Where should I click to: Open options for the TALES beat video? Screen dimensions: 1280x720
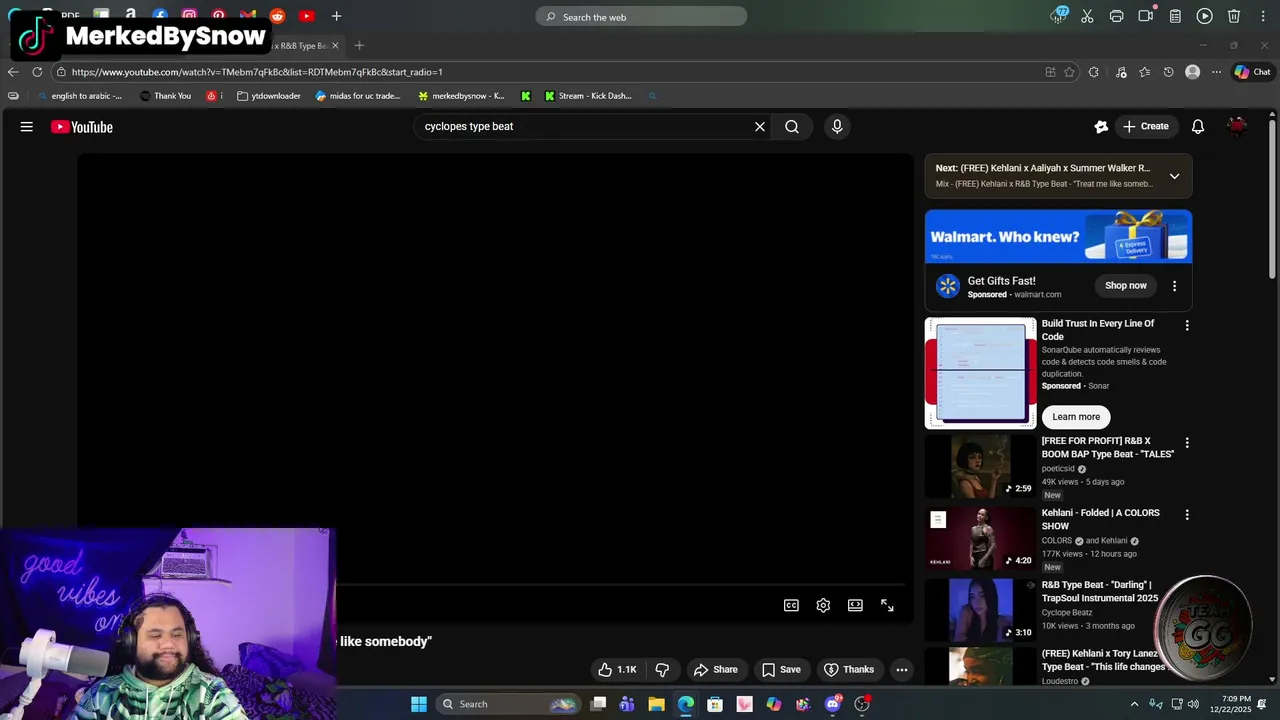tap(1187, 442)
